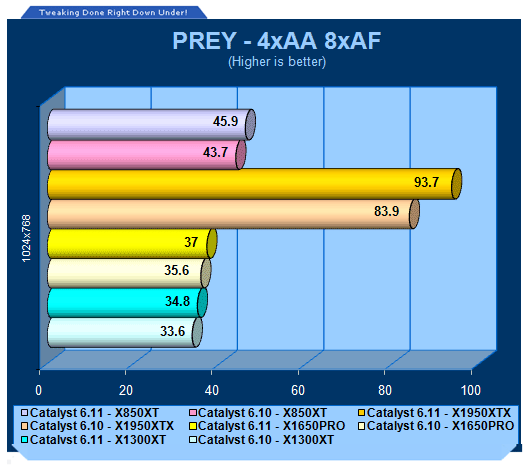Click the 'Tweaking Done Right Down Under!' banner
The width and height of the screenshot is (530, 468).
point(113,13)
